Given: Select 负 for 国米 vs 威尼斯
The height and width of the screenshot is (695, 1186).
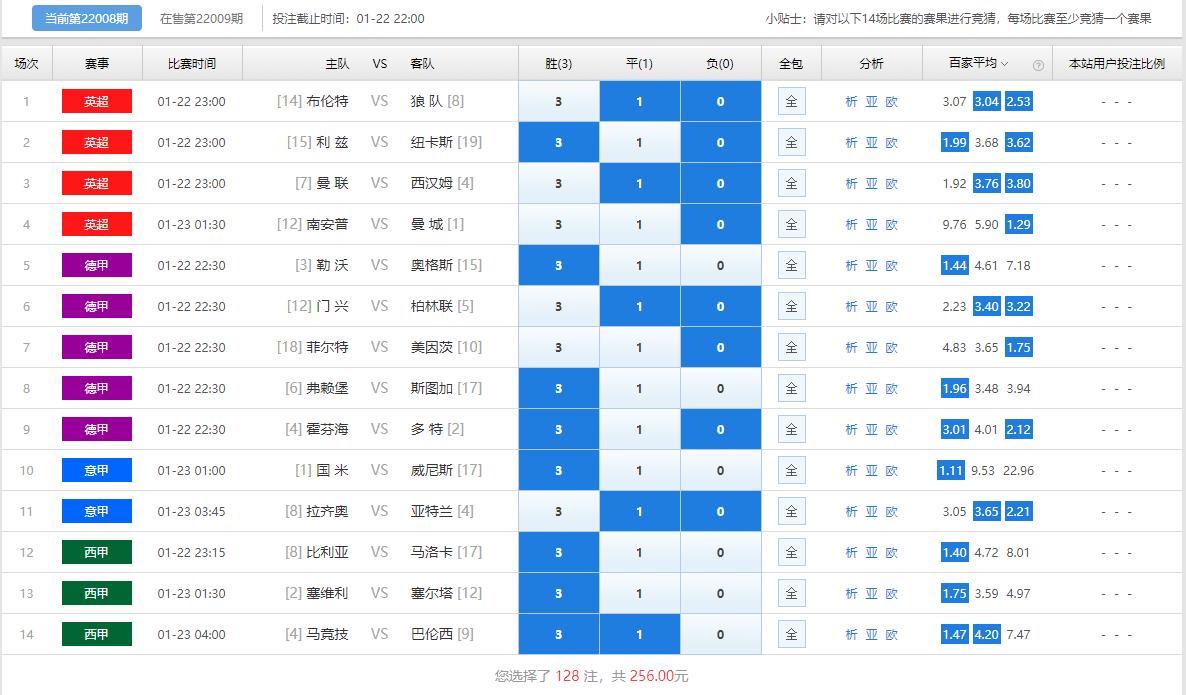Looking at the screenshot, I should pyautogui.click(x=720, y=470).
